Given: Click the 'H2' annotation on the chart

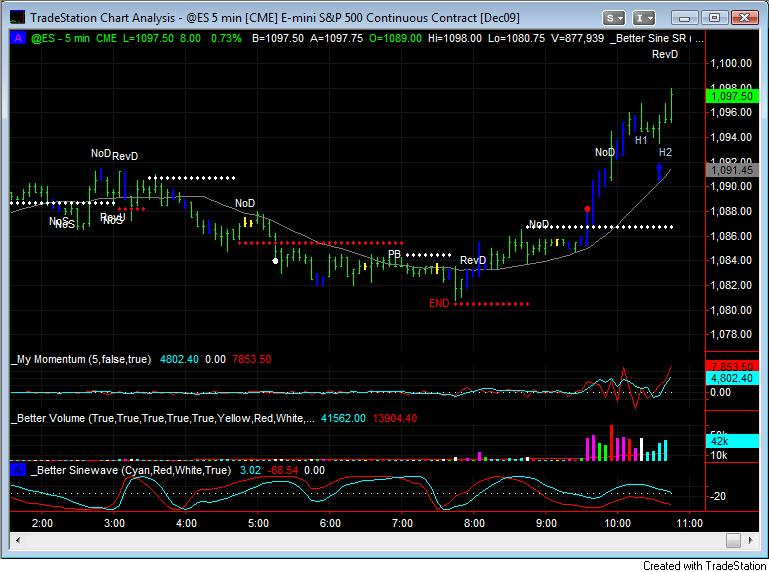Looking at the screenshot, I should coord(665,152).
